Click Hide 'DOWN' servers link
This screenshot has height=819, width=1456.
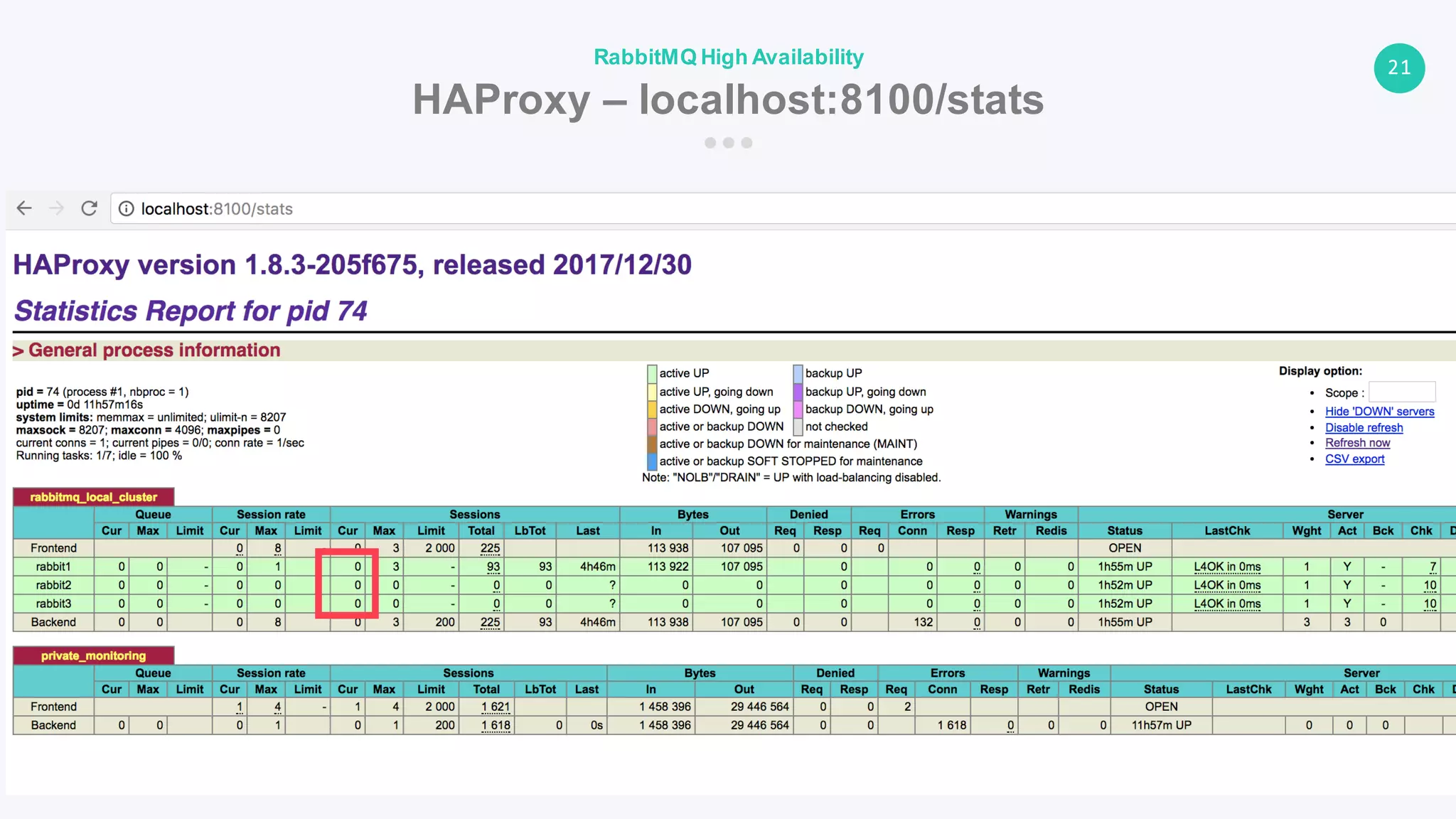click(x=1379, y=411)
